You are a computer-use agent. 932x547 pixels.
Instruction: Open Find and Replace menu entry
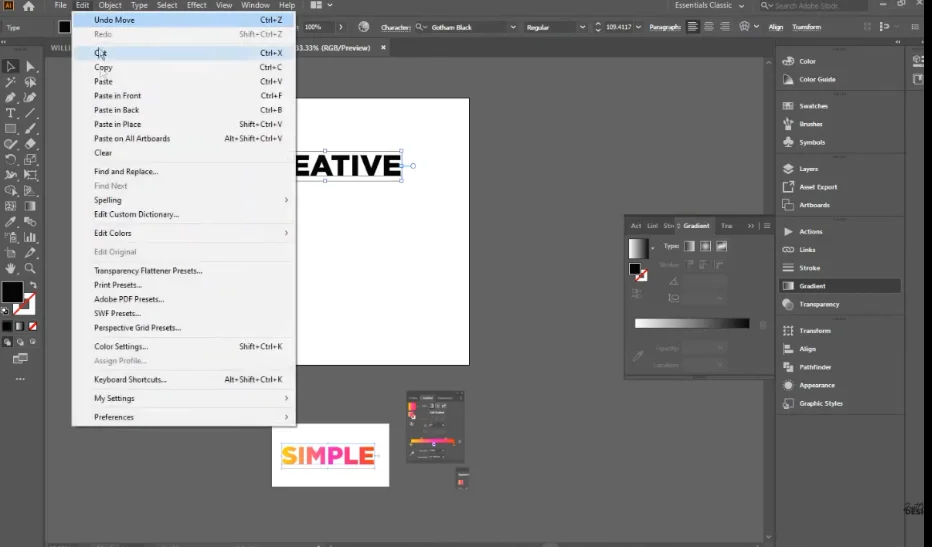coord(184,171)
